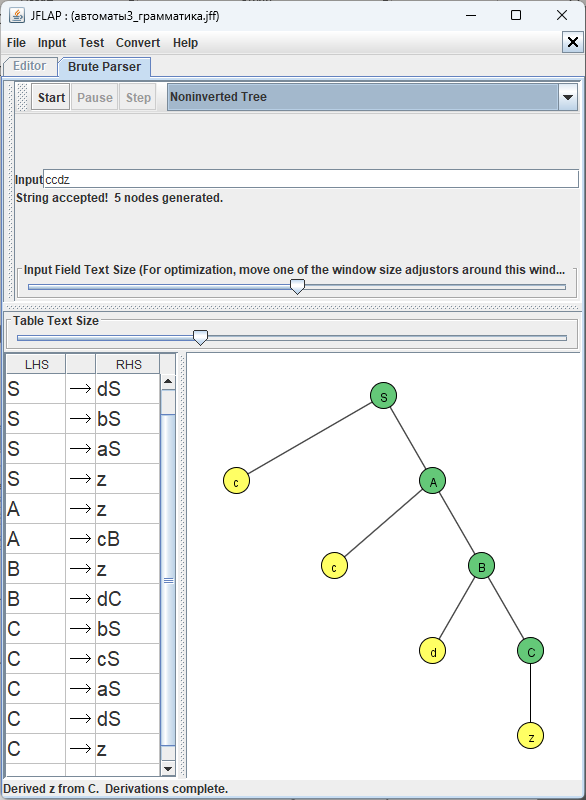The image size is (586, 800).
Task: Click the yellow c leaf under A
Action: click(335, 566)
